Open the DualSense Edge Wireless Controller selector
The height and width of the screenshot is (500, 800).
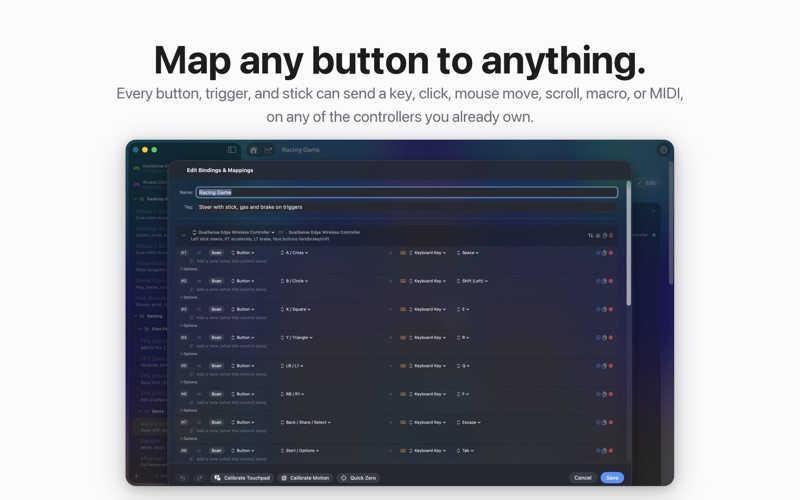tap(234, 232)
